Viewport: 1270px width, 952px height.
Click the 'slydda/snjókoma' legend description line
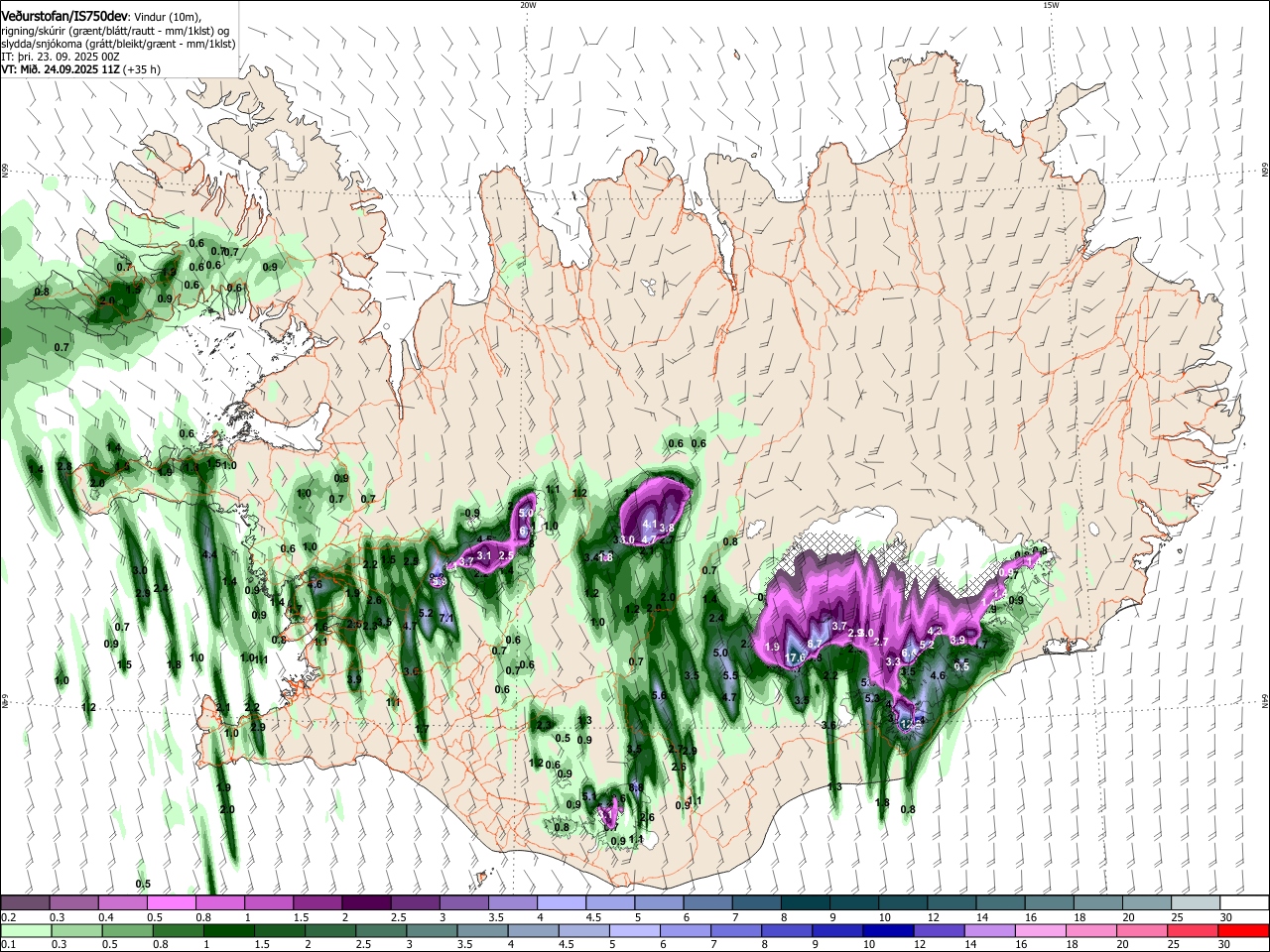point(118,44)
